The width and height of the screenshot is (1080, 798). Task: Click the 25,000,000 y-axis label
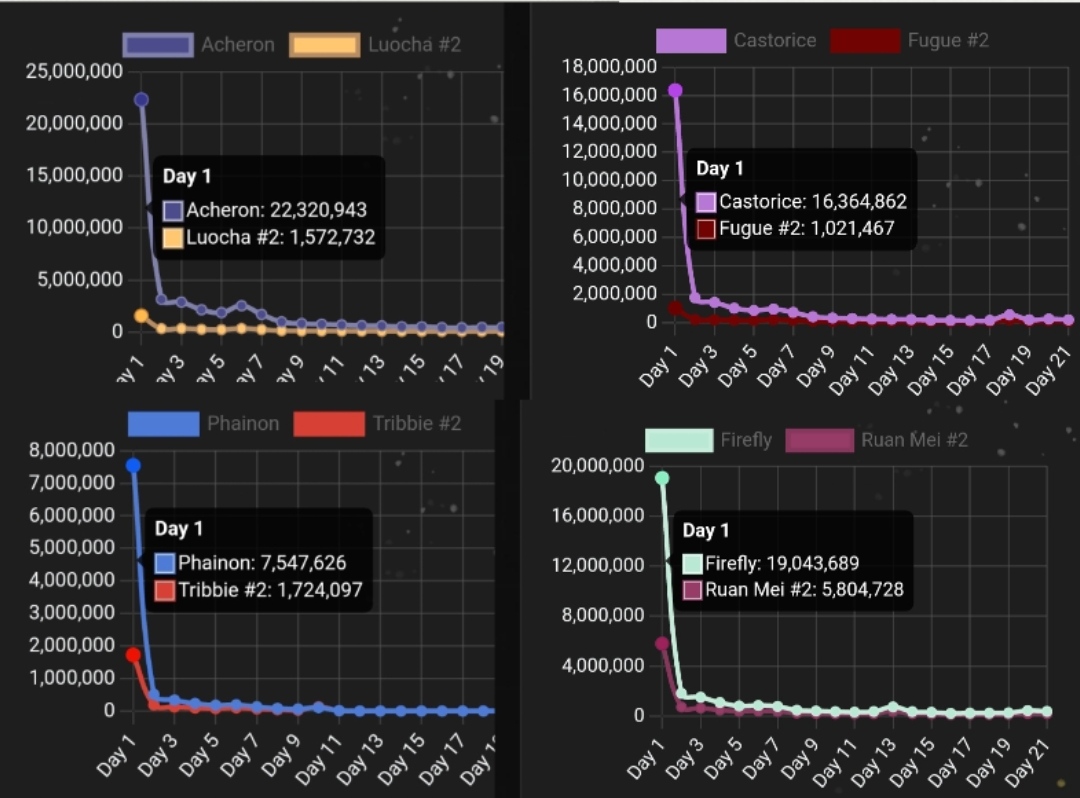pos(74,71)
